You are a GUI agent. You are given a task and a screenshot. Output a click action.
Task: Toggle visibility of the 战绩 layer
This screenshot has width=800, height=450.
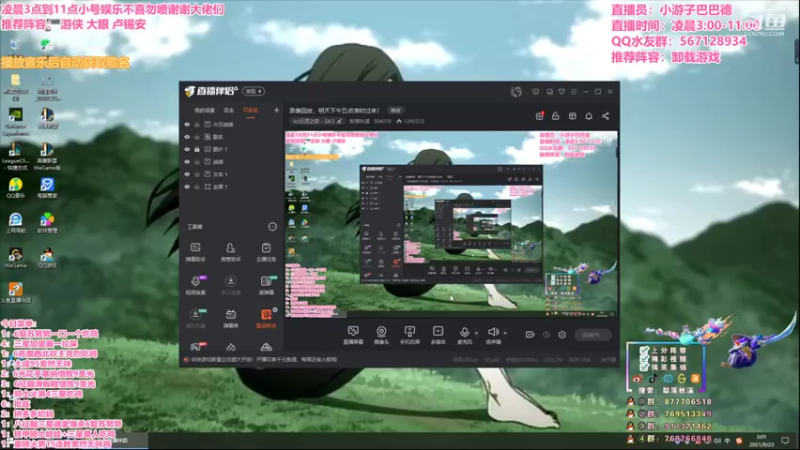pos(187,162)
